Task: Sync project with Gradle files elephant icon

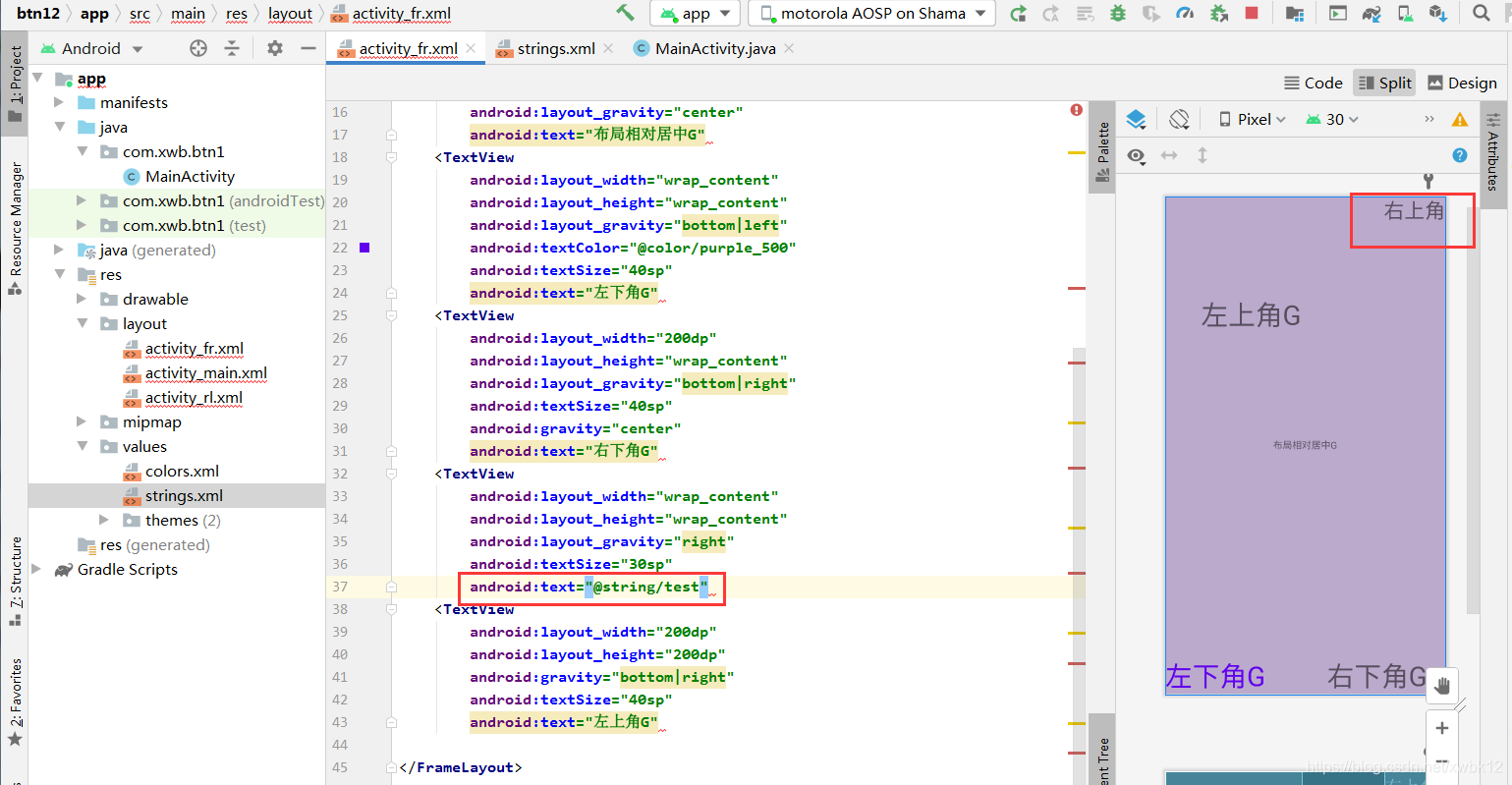Action: click(1371, 14)
